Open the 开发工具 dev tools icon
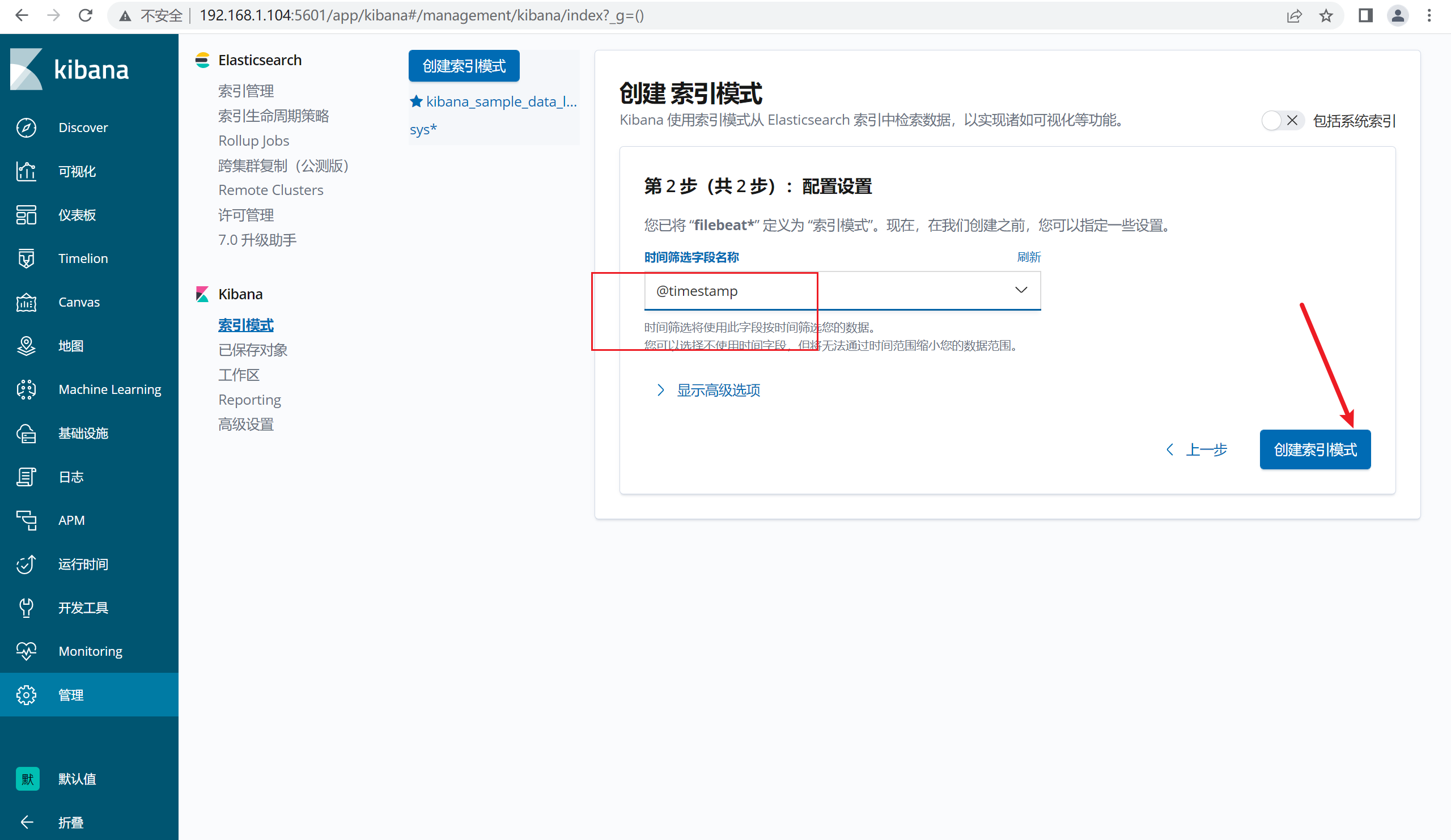 [26, 608]
